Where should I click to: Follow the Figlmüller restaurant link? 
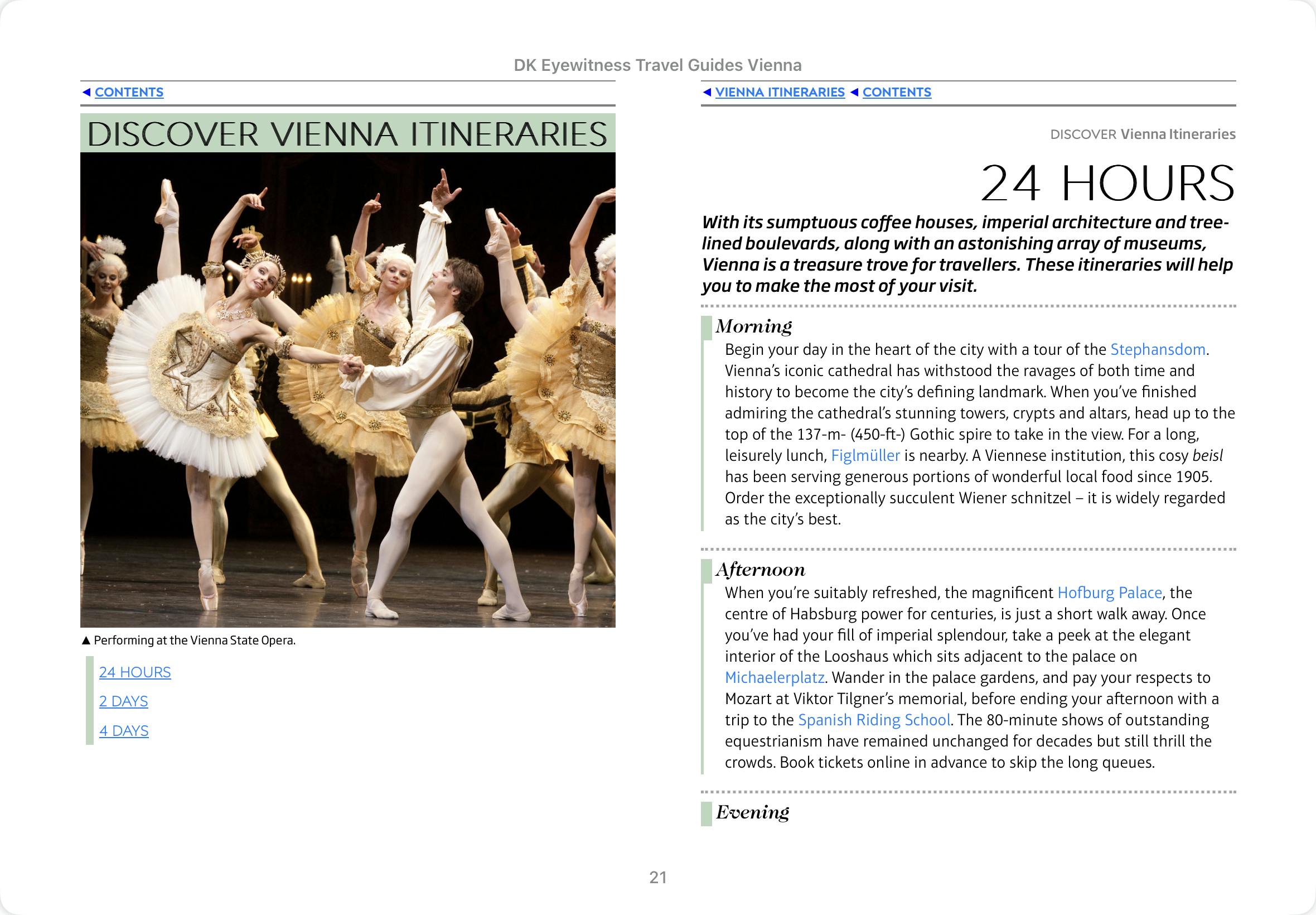click(865, 456)
